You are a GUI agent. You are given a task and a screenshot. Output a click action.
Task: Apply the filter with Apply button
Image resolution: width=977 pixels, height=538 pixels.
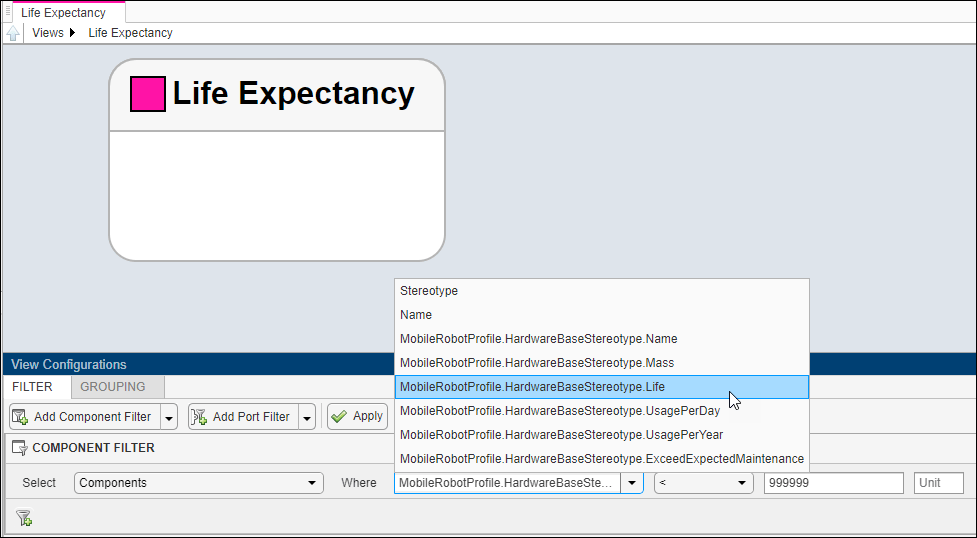(358, 416)
